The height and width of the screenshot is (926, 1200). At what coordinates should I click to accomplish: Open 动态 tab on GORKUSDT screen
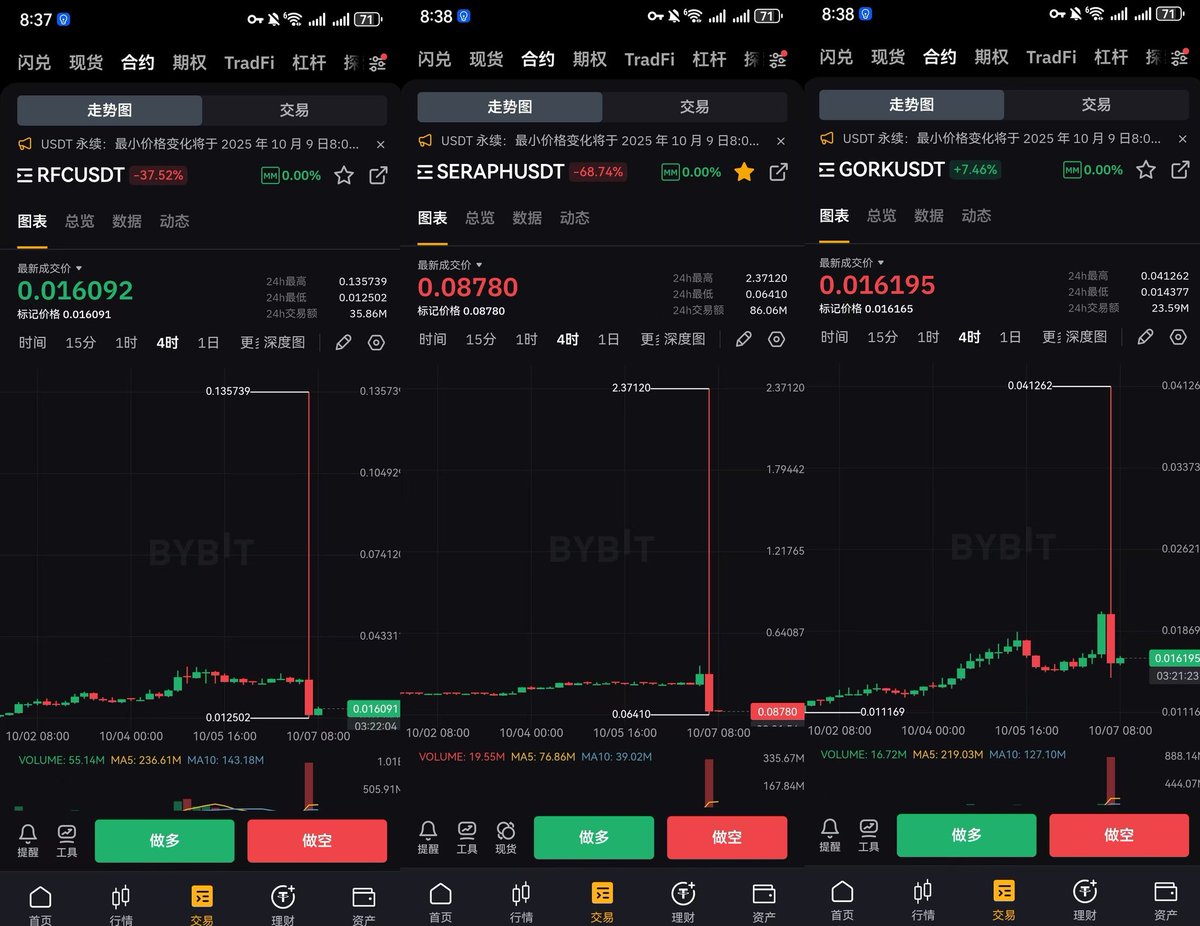click(x=976, y=215)
